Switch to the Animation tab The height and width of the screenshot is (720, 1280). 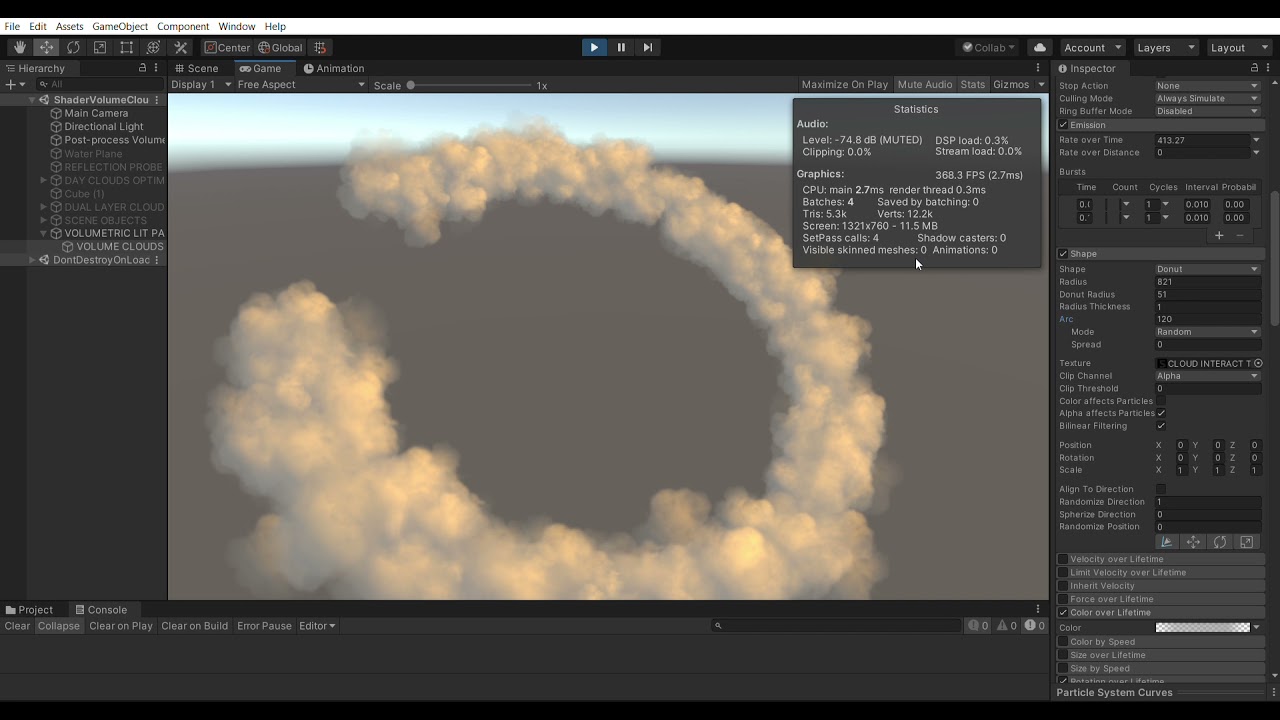(x=334, y=68)
